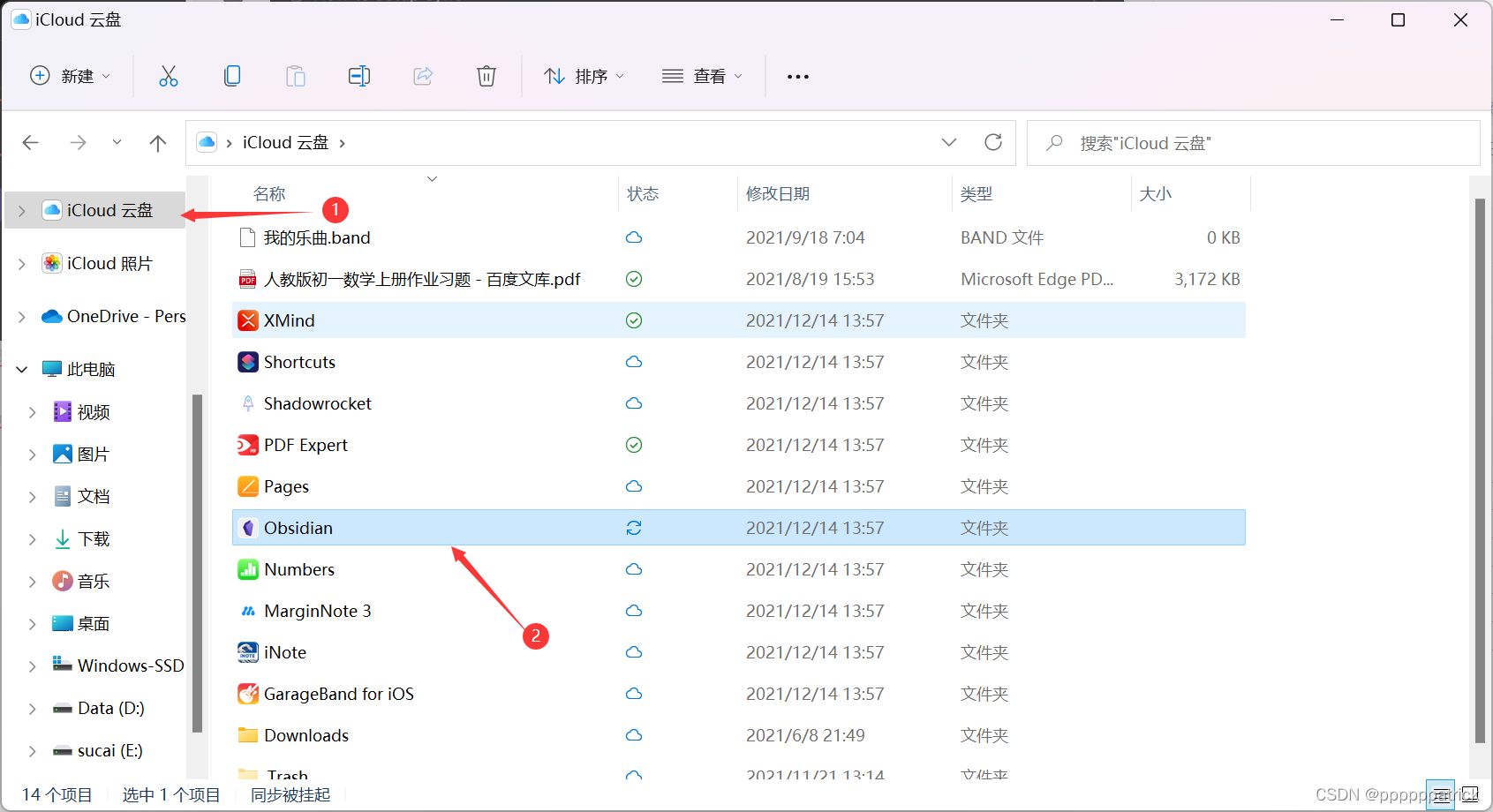Viewport: 1493px width, 812px height.
Task: Click the Shadowrocket folder icon
Action: tap(248, 403)
